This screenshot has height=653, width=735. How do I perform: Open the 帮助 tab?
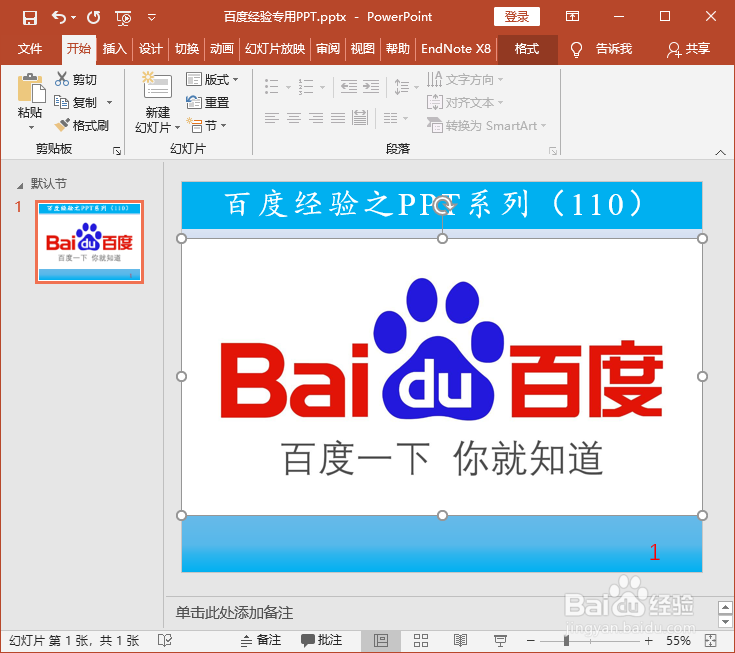coord(398,49)
